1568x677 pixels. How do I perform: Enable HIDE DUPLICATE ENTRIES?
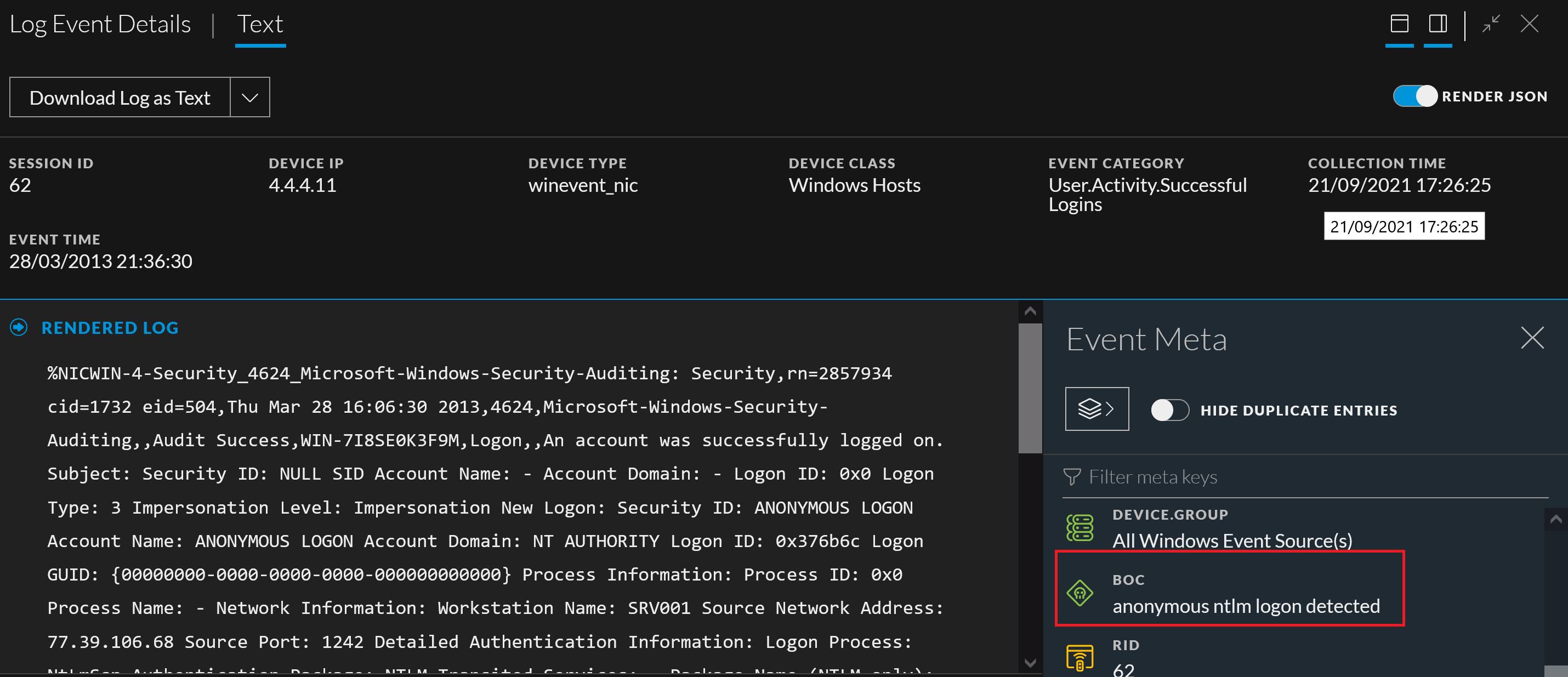click(x=1169, y=411)
